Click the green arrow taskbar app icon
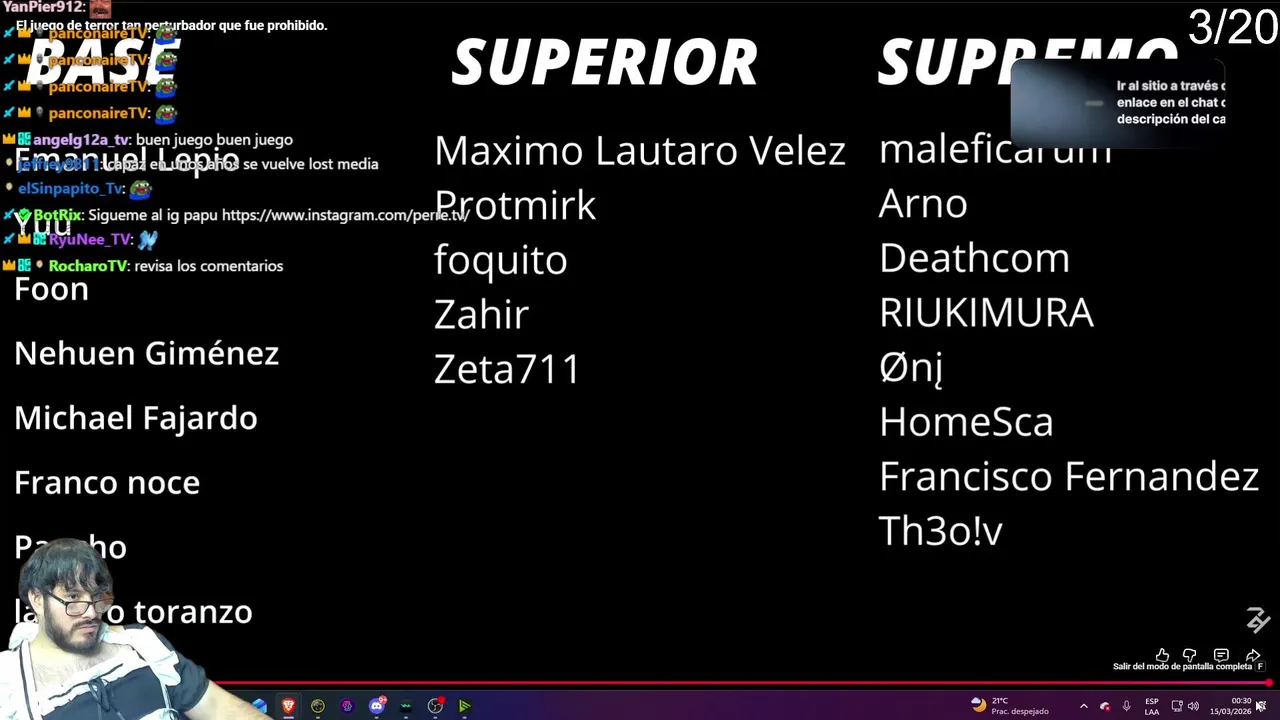1280x720 pixels. point(464,706)
